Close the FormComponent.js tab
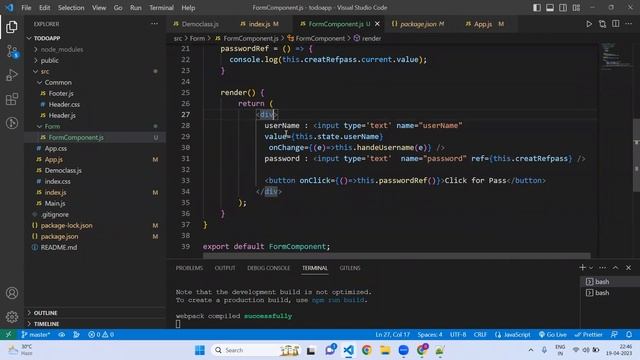 pos(377,24)
